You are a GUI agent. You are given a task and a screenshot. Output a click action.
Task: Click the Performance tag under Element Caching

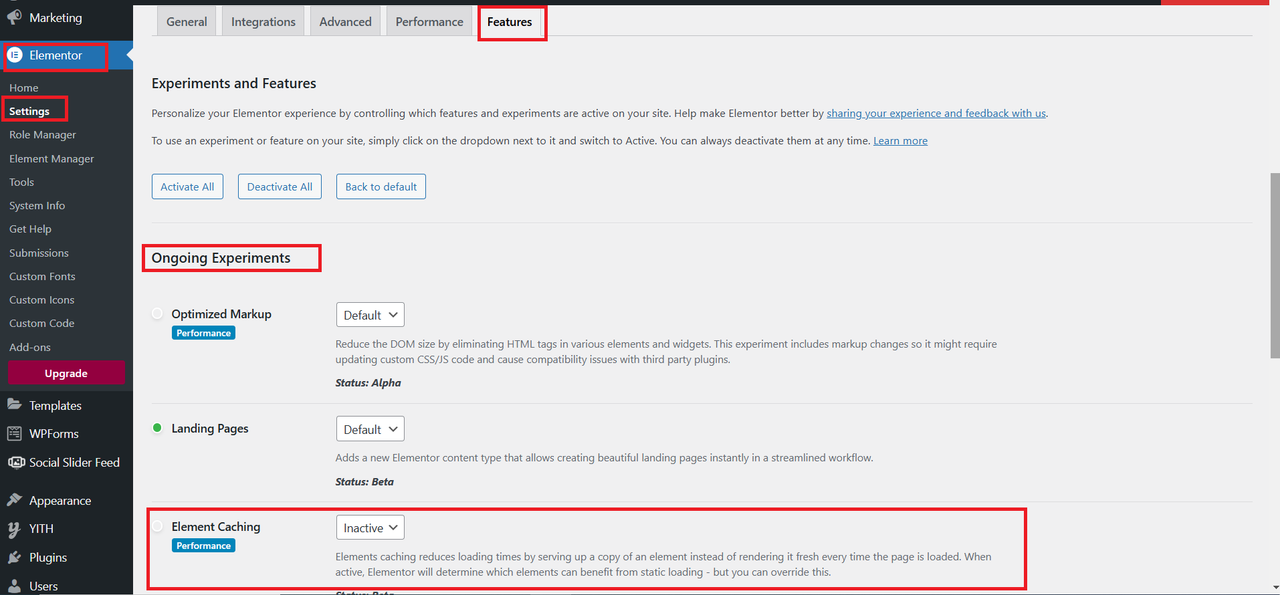tap(204, 546)
